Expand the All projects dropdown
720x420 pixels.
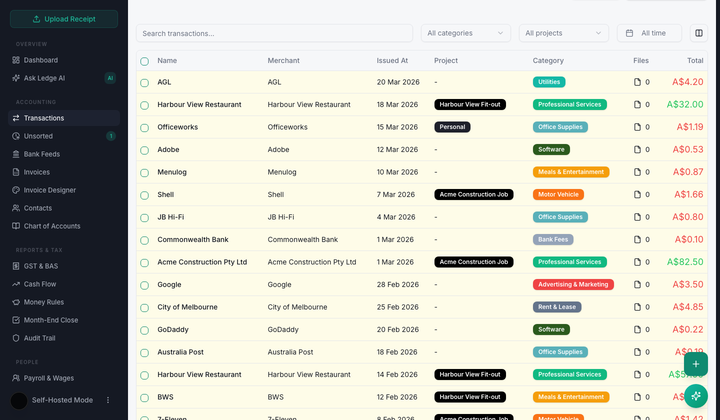(563, 33)
